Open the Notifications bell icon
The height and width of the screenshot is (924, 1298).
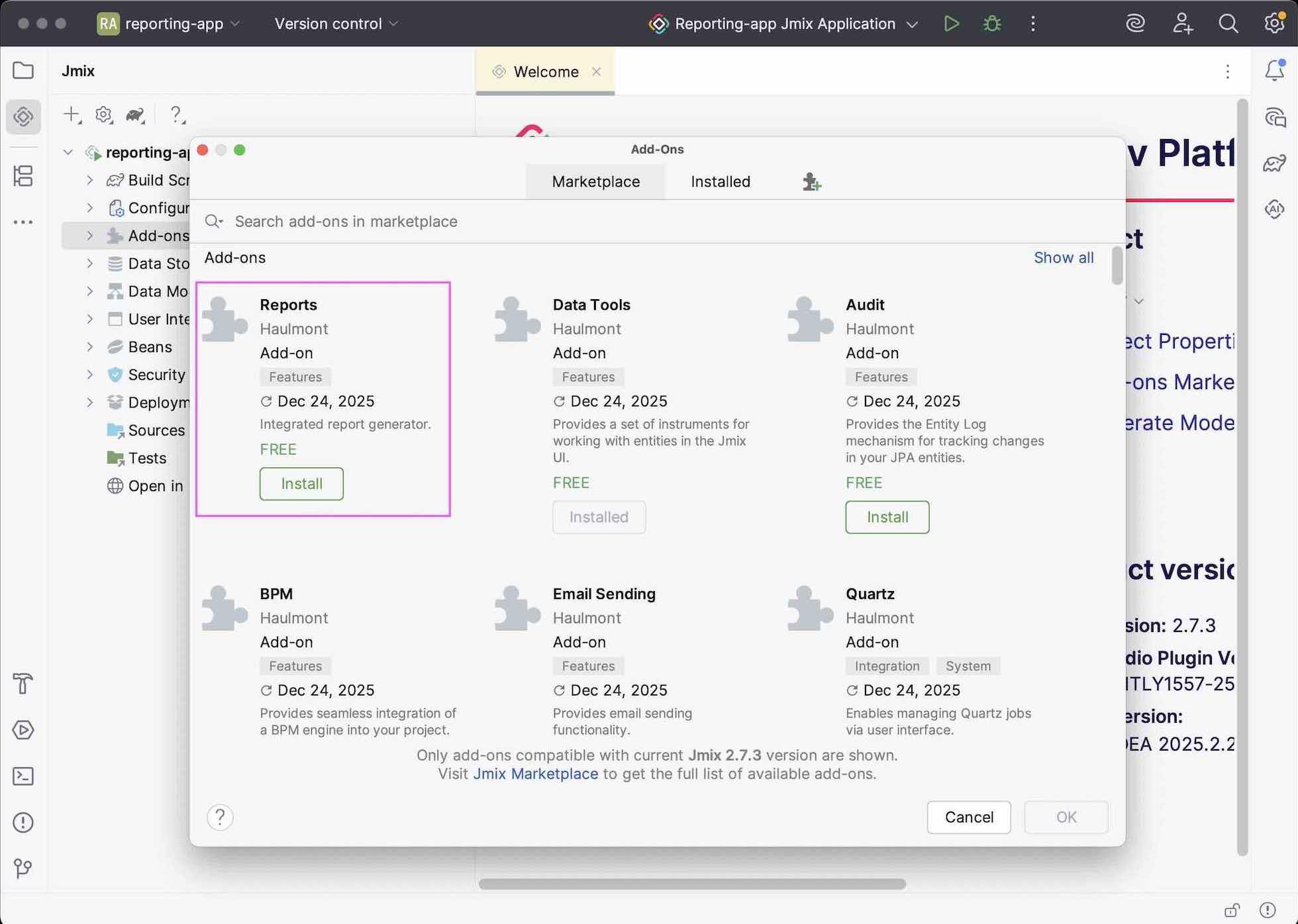[1275, 70]
